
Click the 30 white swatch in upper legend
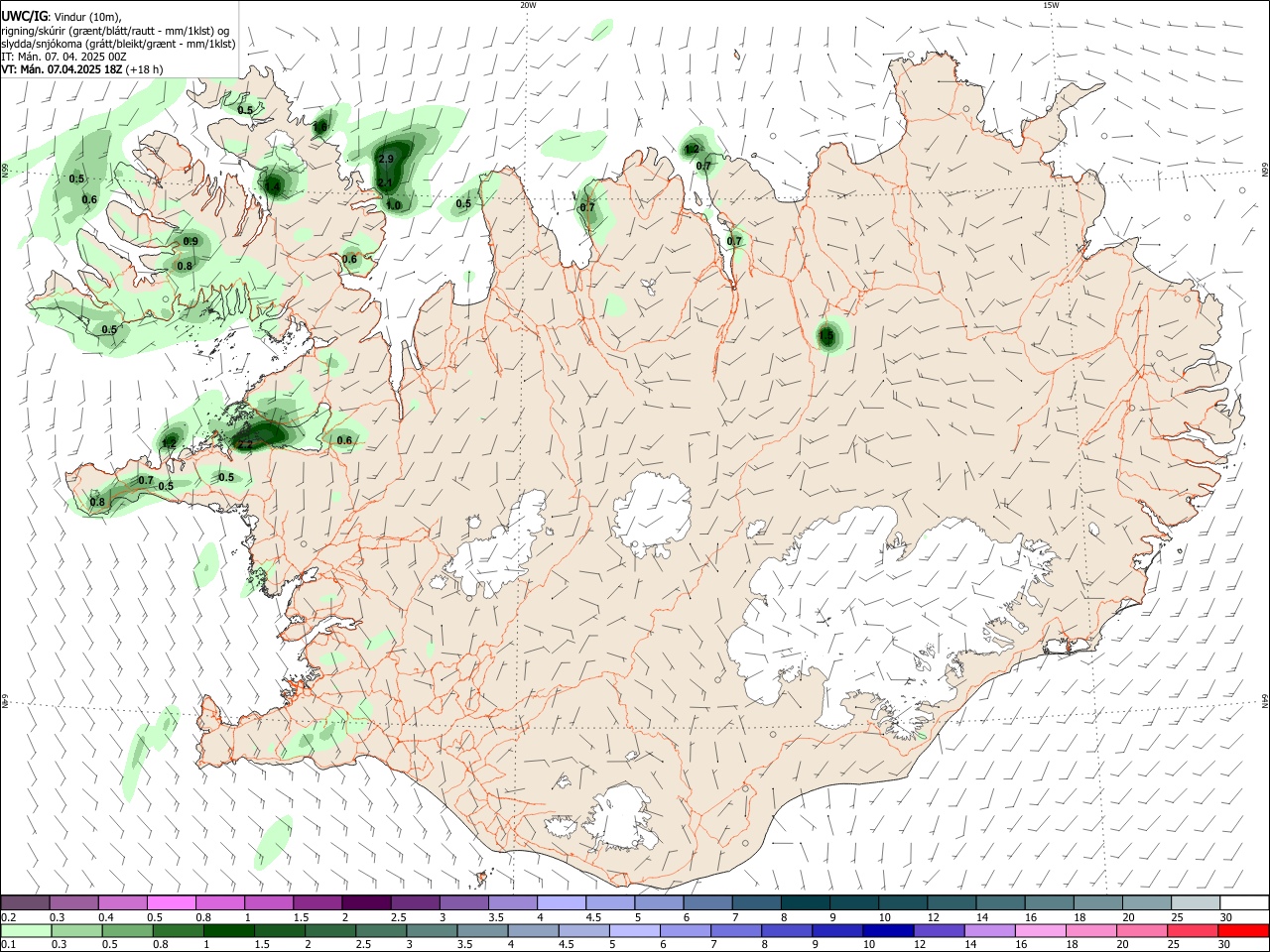(1244, 902)
